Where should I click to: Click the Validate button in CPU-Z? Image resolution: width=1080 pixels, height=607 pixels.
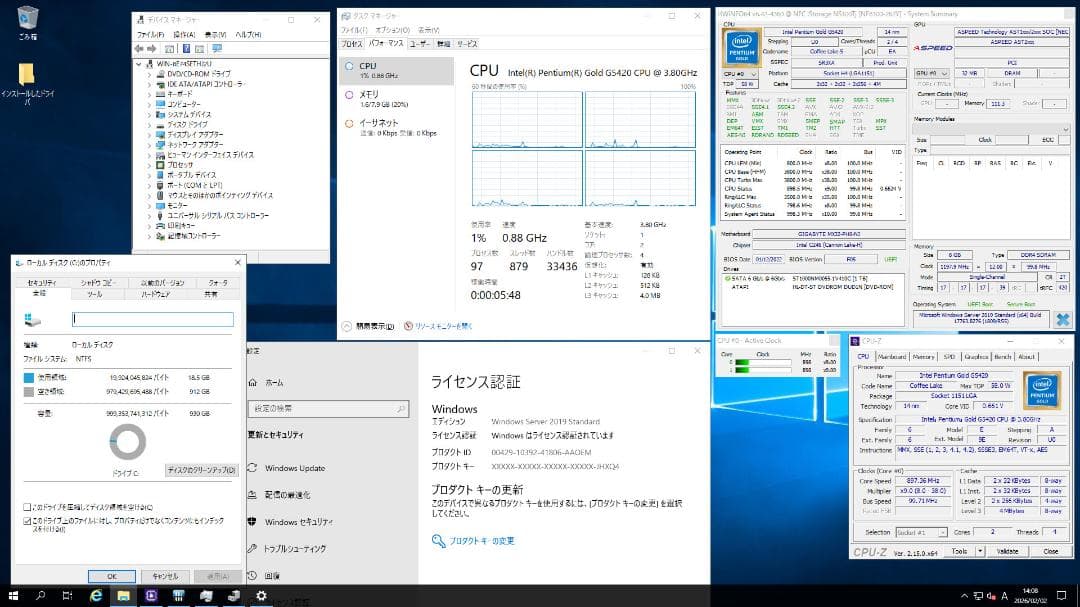click(x=1009, y=550)
